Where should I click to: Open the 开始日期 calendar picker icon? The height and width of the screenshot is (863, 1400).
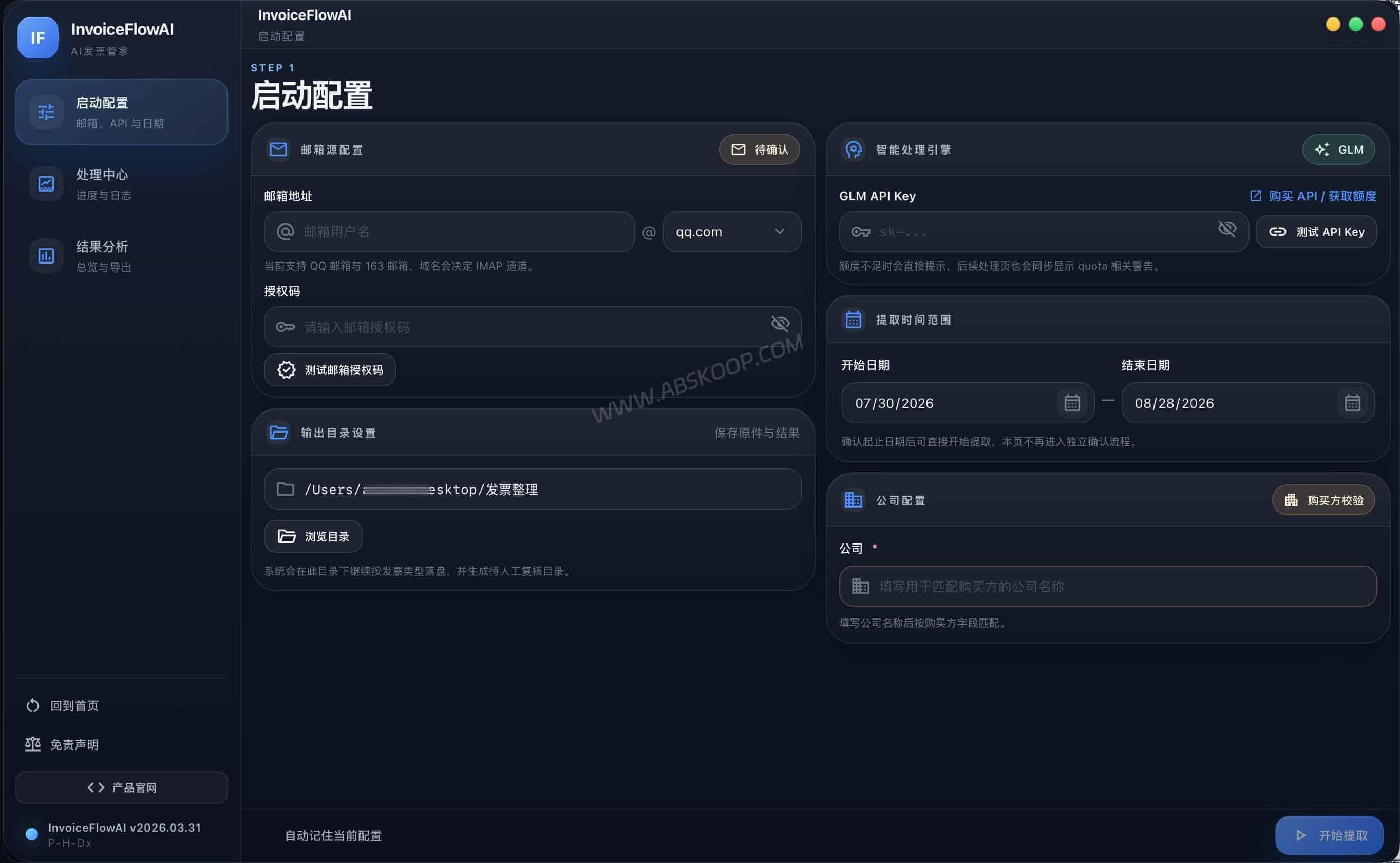point(1072,403)
